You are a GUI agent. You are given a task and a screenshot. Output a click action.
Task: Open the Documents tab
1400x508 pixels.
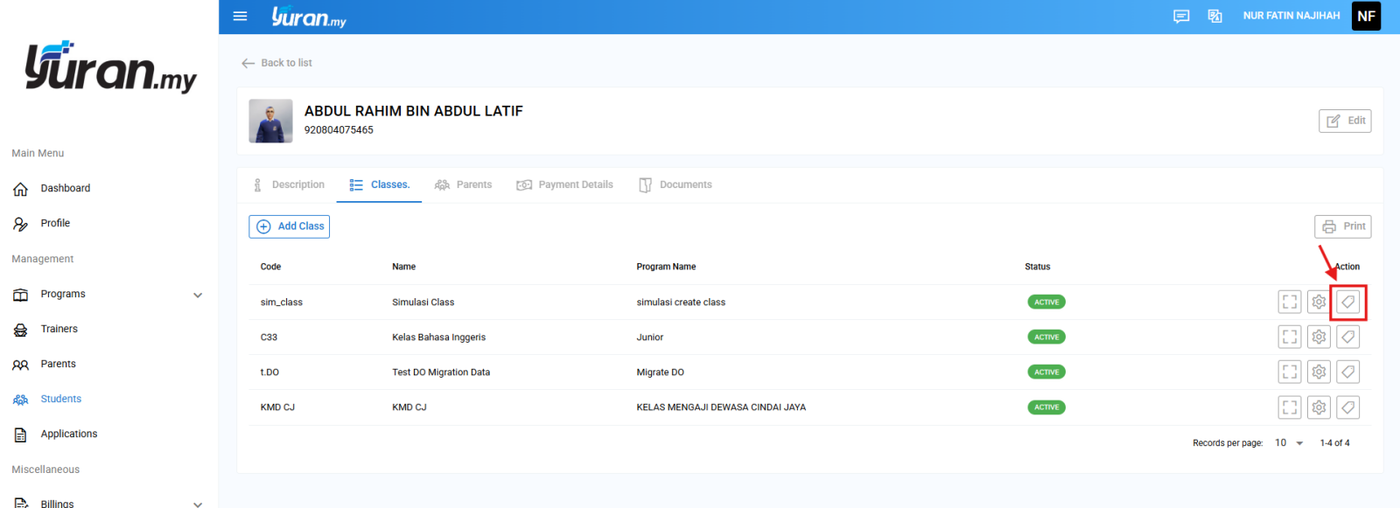[x=675, y=185]
